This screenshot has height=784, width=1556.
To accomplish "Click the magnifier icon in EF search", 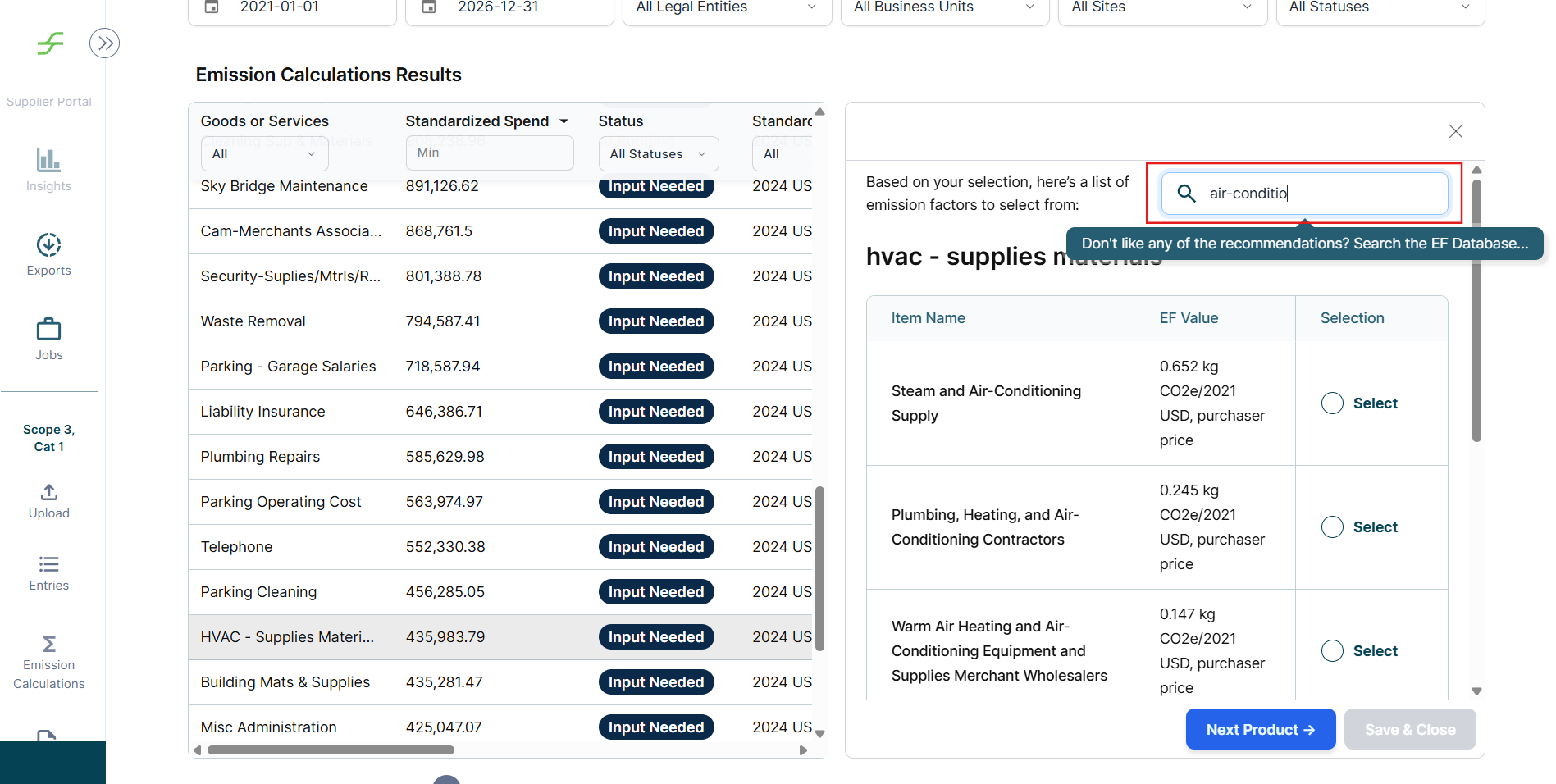I will point(1186,194).
